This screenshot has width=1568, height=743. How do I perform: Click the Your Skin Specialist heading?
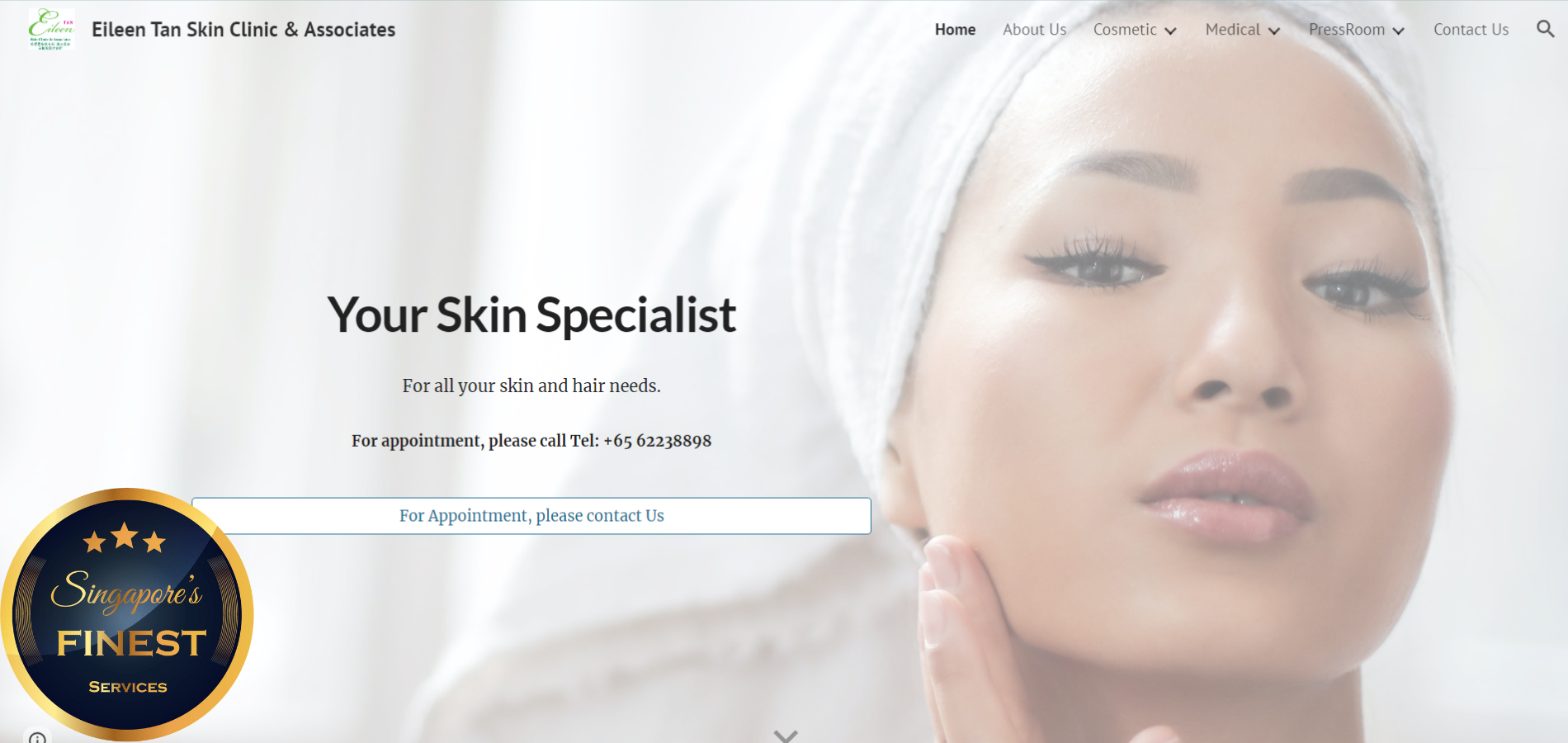[x=531, y=315]
